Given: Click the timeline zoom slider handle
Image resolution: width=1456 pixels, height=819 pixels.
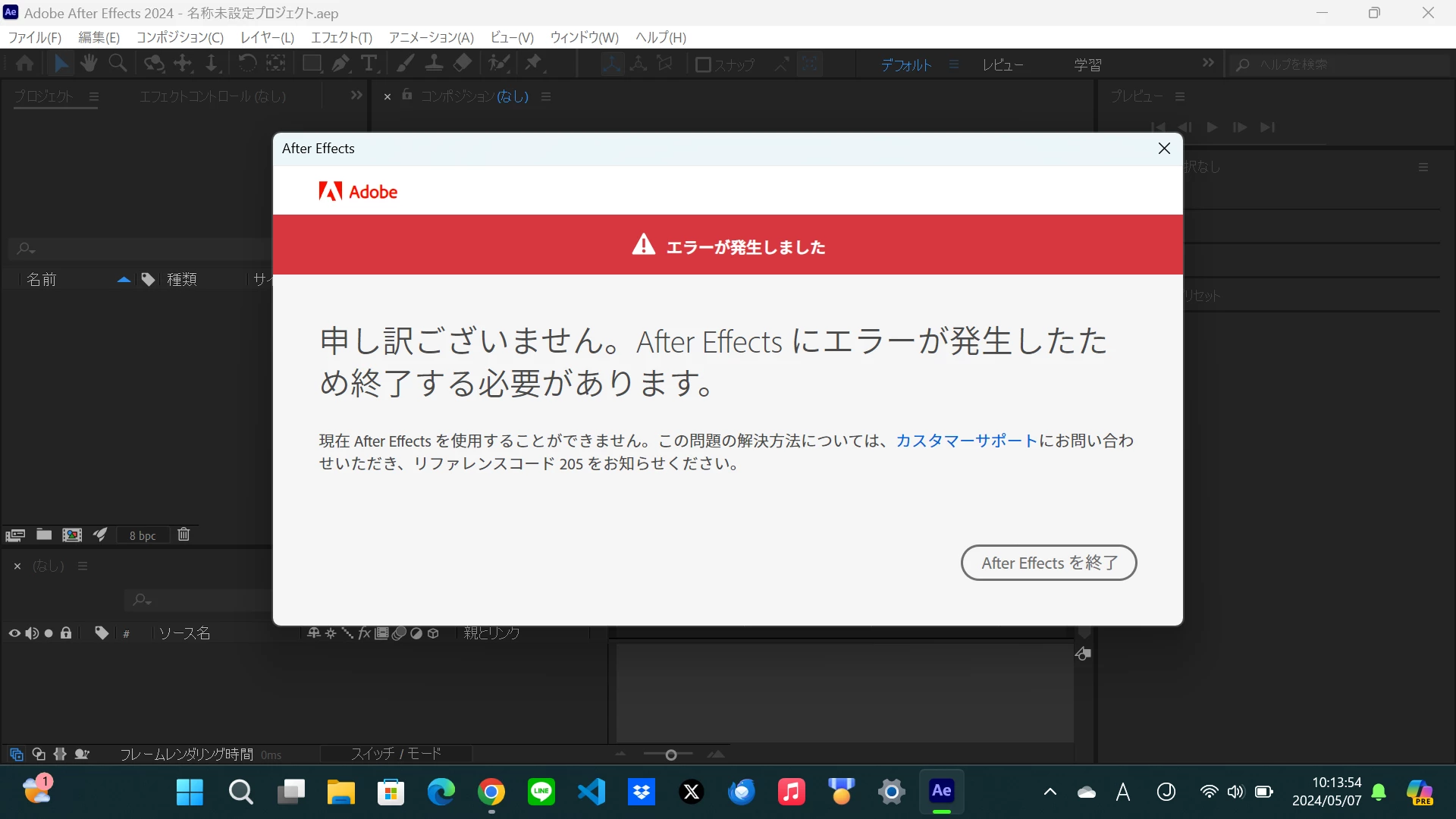Looking at the screenshot, I should click(670, 755).
